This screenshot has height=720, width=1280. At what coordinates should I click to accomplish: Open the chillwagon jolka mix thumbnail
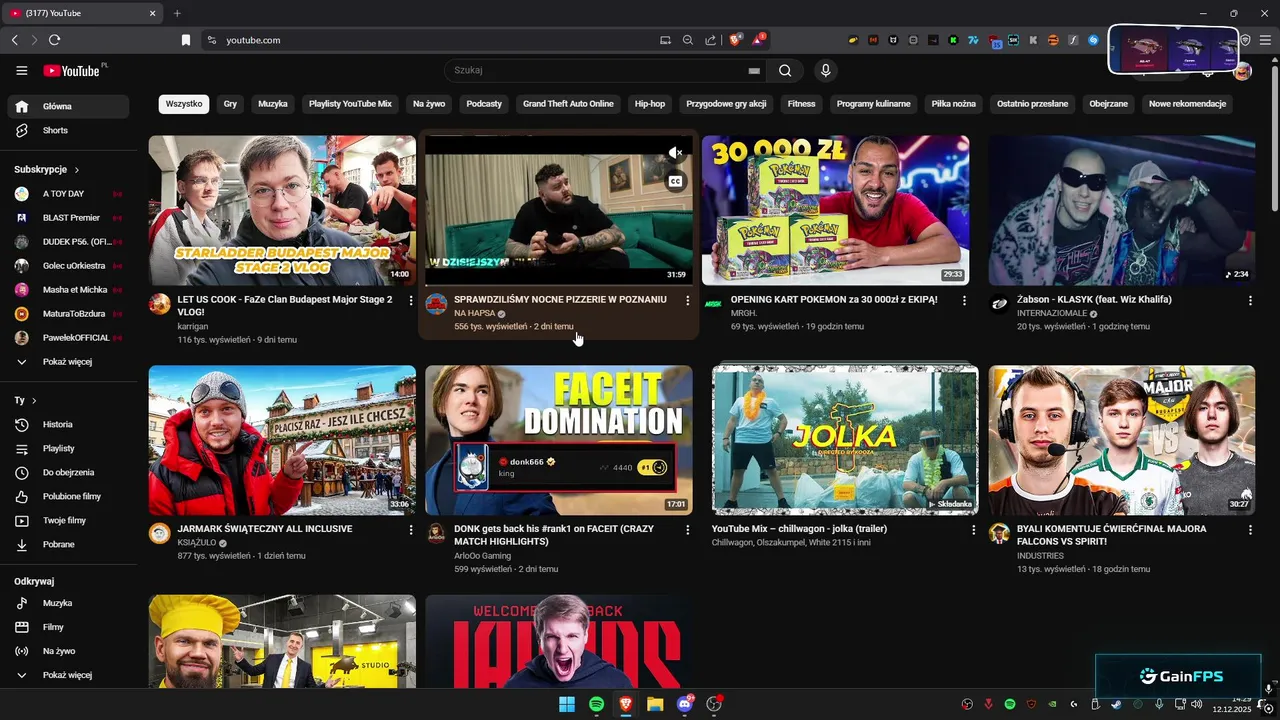click(845, 440)
